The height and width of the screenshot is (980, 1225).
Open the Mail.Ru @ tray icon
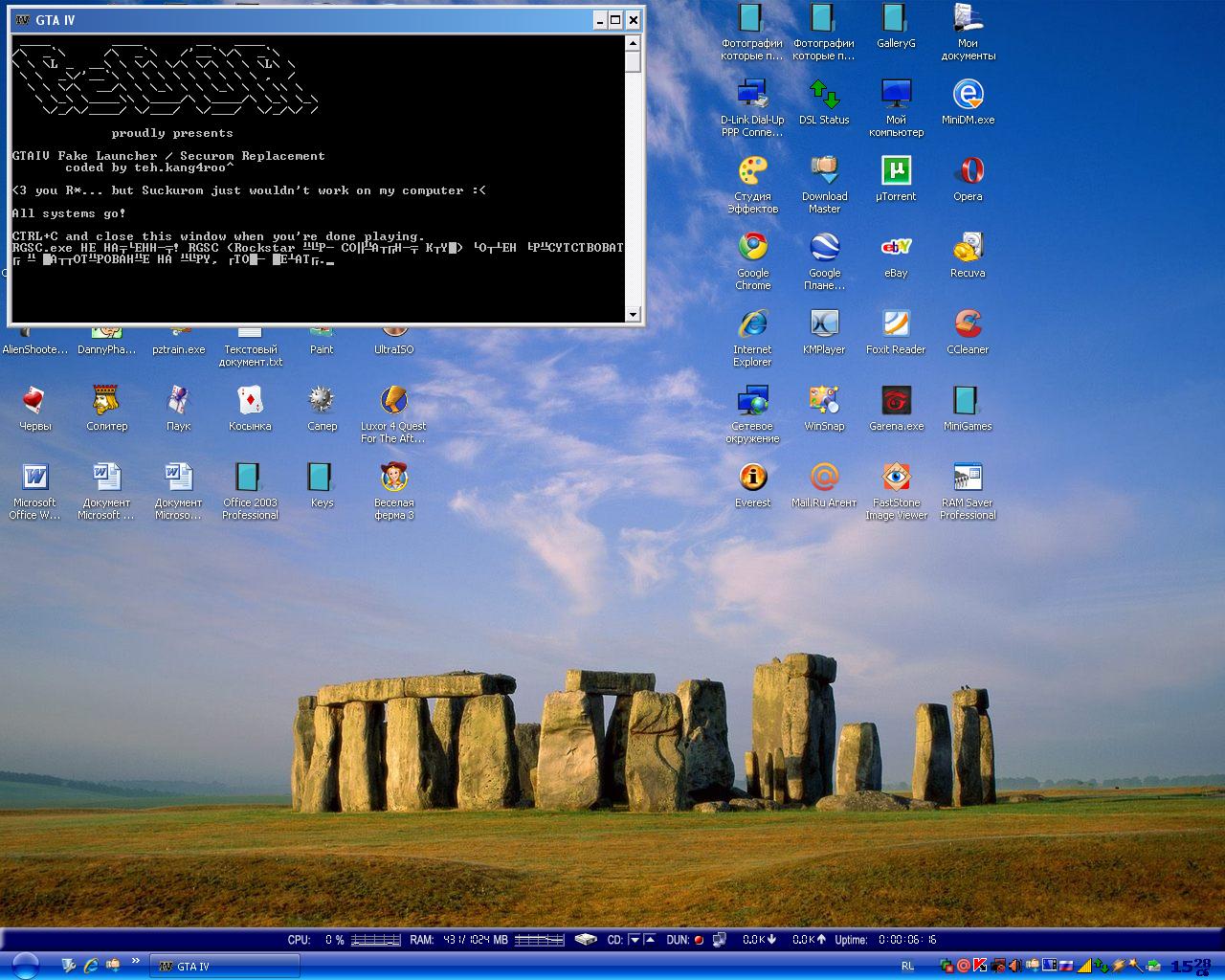point(964,966)
